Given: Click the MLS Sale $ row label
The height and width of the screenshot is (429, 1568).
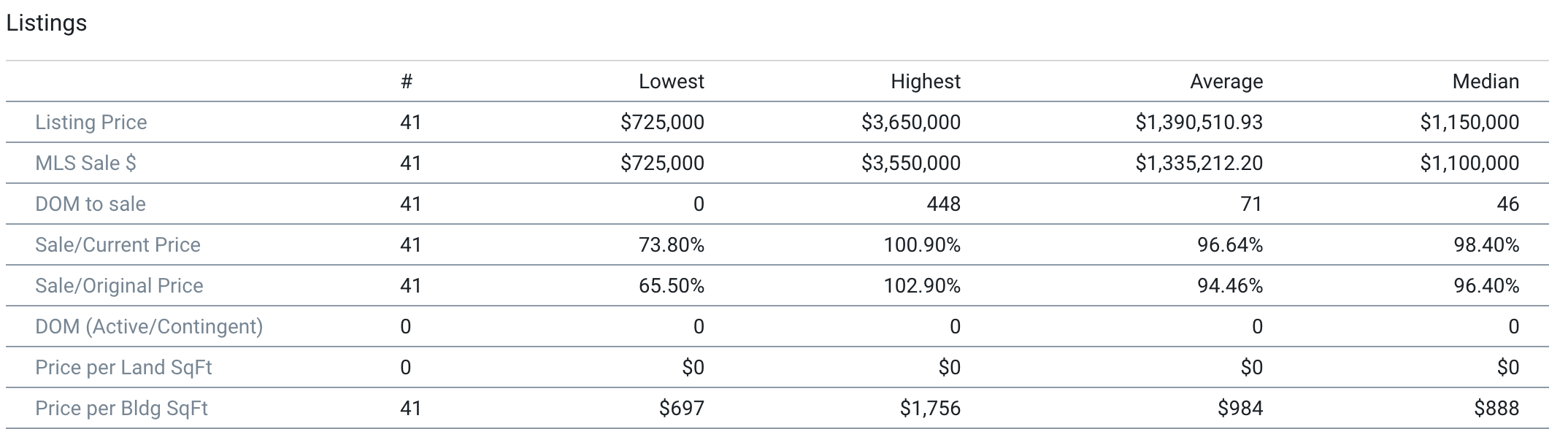Looking at the screenshot, I should click(85, 163).
